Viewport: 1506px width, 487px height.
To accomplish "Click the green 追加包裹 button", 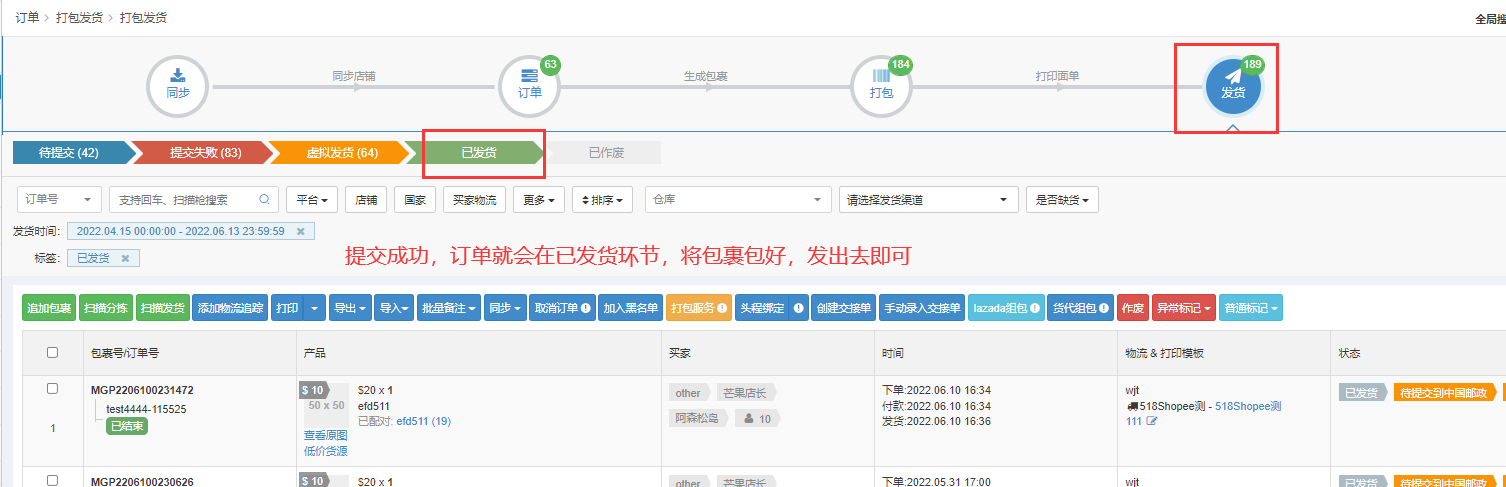I will pos(49,308).
